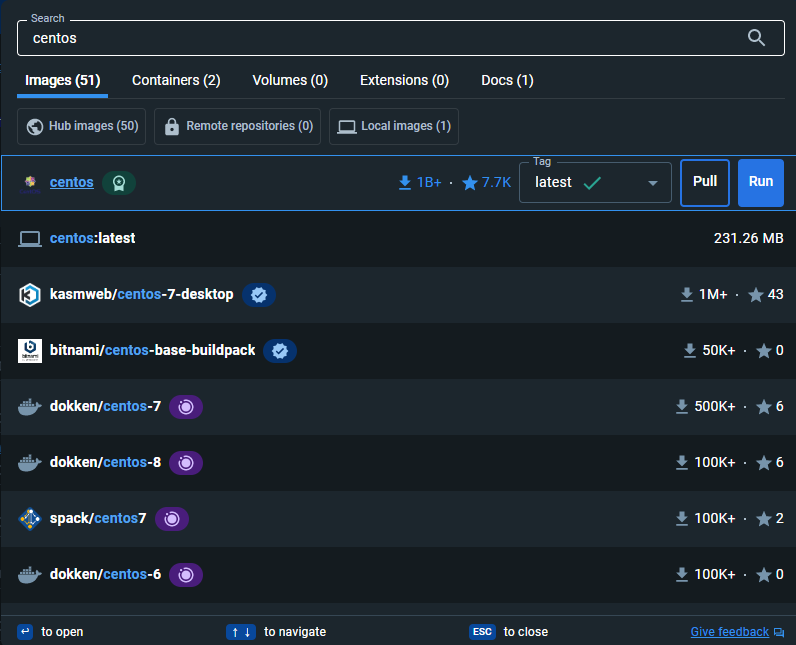796x645 pixels.
Task: Pull the centos image
Action: pyautogui.click(x=705, y=183)
